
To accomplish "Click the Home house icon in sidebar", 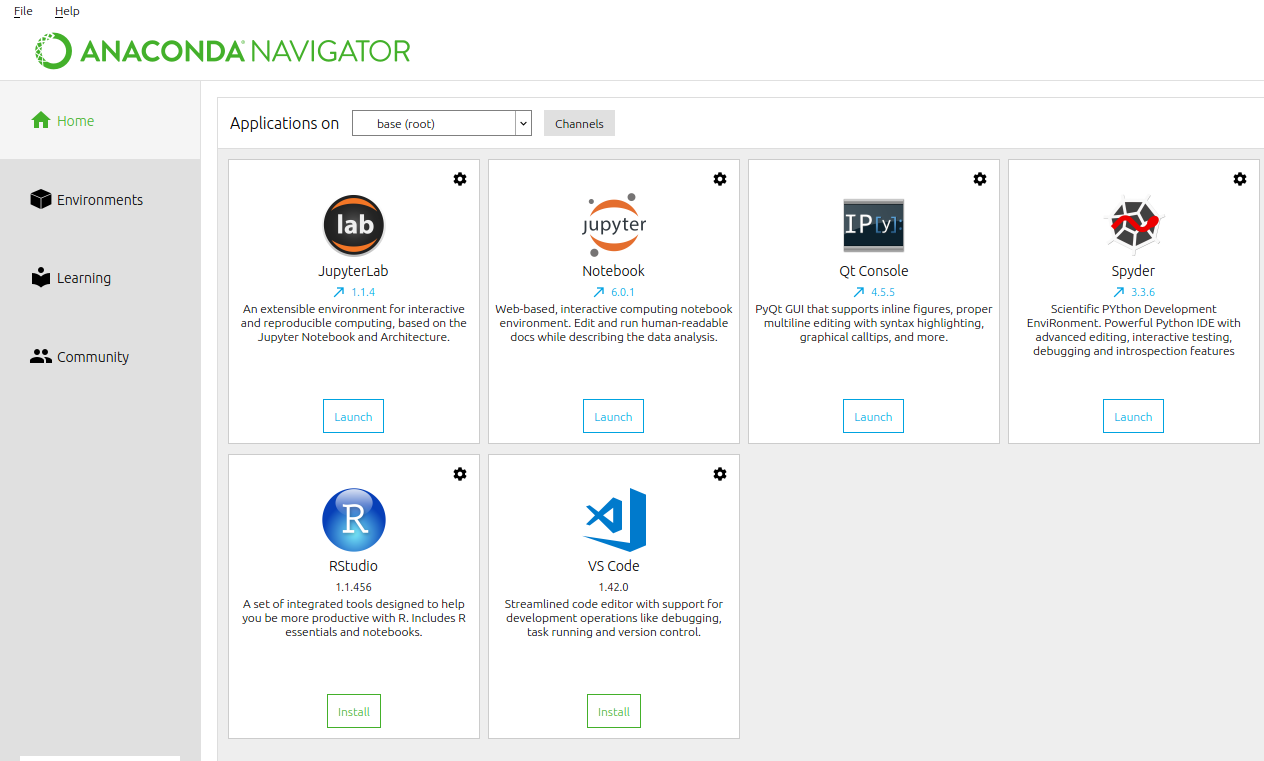I will click(x=41, y=120).
